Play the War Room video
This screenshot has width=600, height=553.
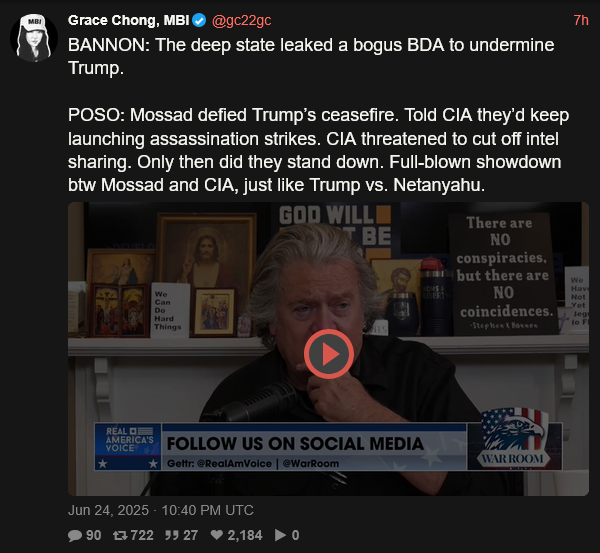coord(328,354)
